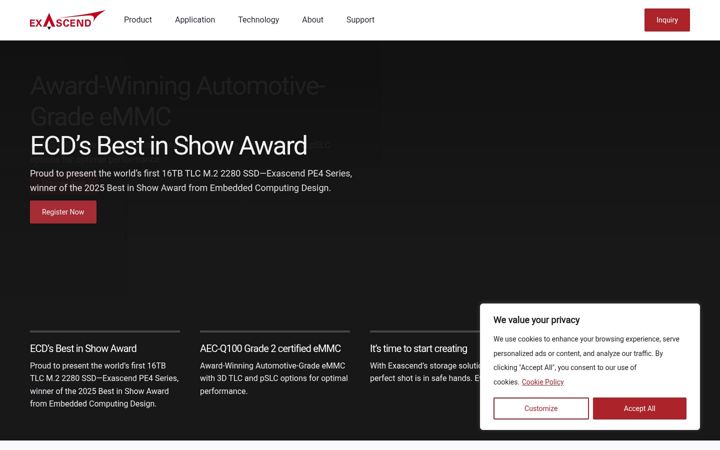This screenshot has height=450, width=720.
Task: Click the ECD's Best in Show Award hero heading
Action: (x=169, y=146)
